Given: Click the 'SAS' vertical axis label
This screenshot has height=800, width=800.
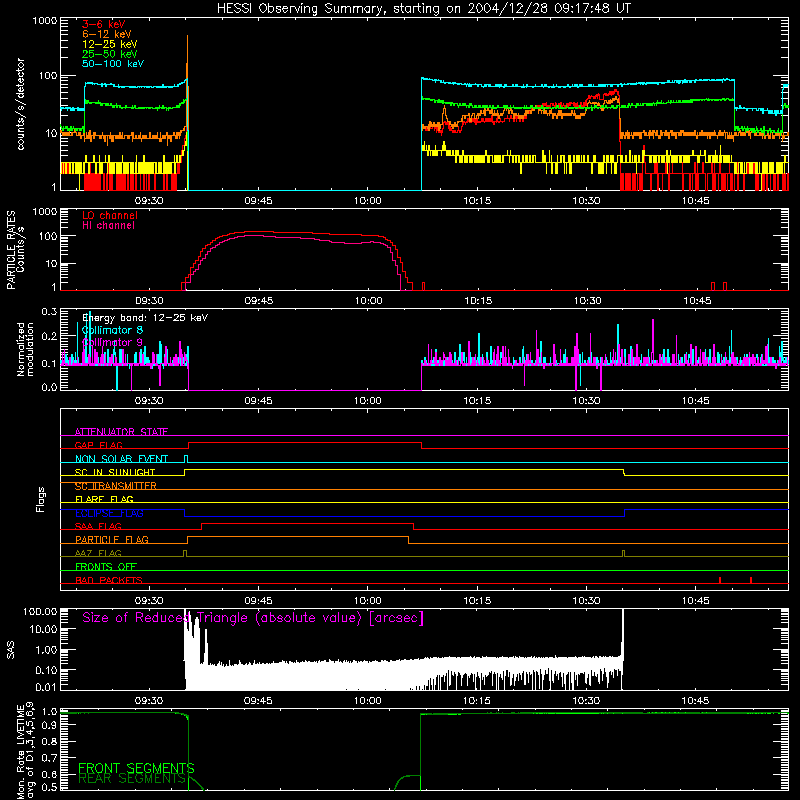Looking at the screenshot, I should 11,650.
